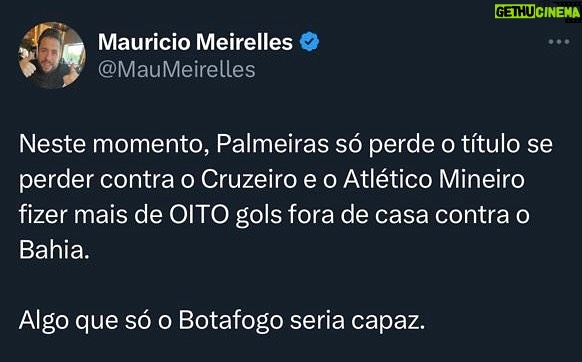
Task: Click the word Botafogo in the last line
Action: pos(231,321)
